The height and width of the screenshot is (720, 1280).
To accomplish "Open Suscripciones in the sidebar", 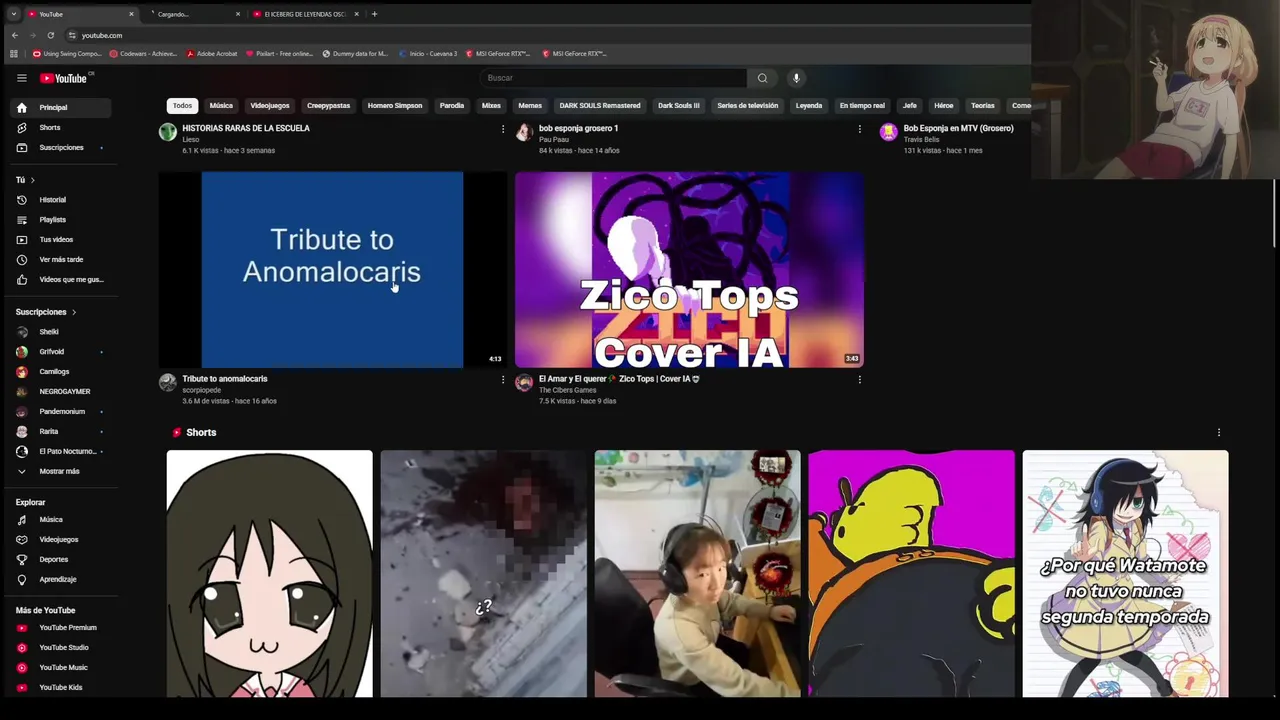I will coord(61,147).
